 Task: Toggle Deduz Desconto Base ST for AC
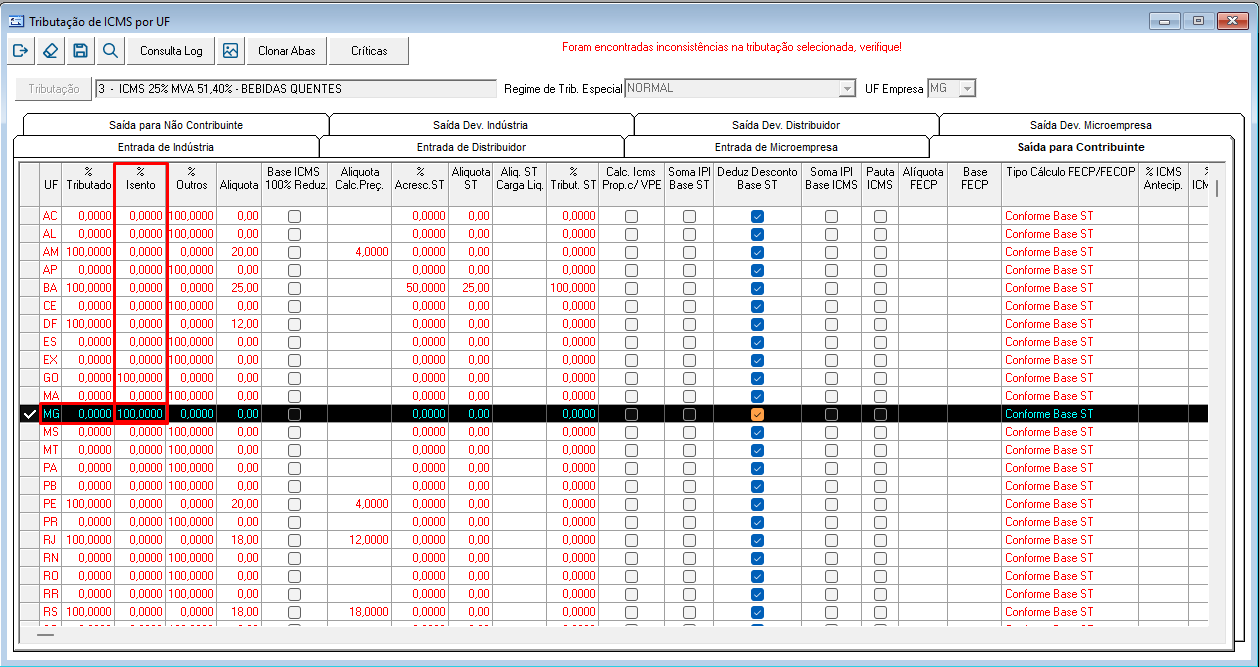(x=757, y=216)
